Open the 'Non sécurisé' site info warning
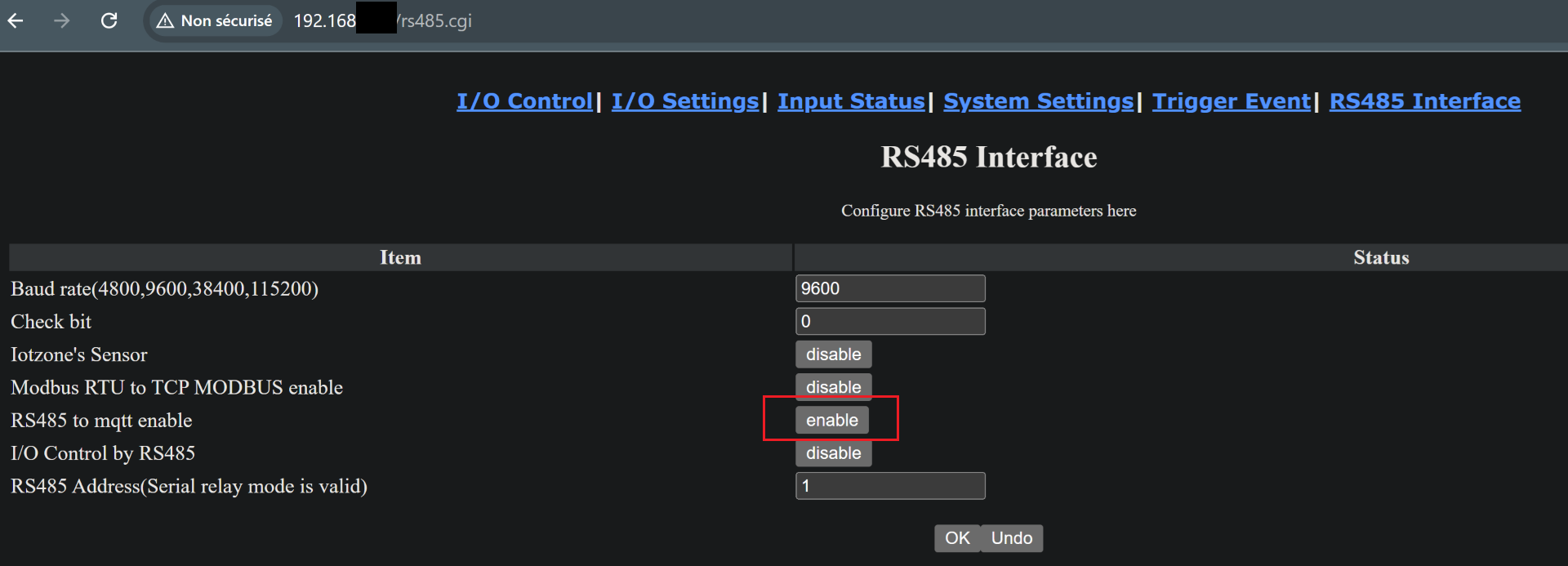 tap(215, 20)
